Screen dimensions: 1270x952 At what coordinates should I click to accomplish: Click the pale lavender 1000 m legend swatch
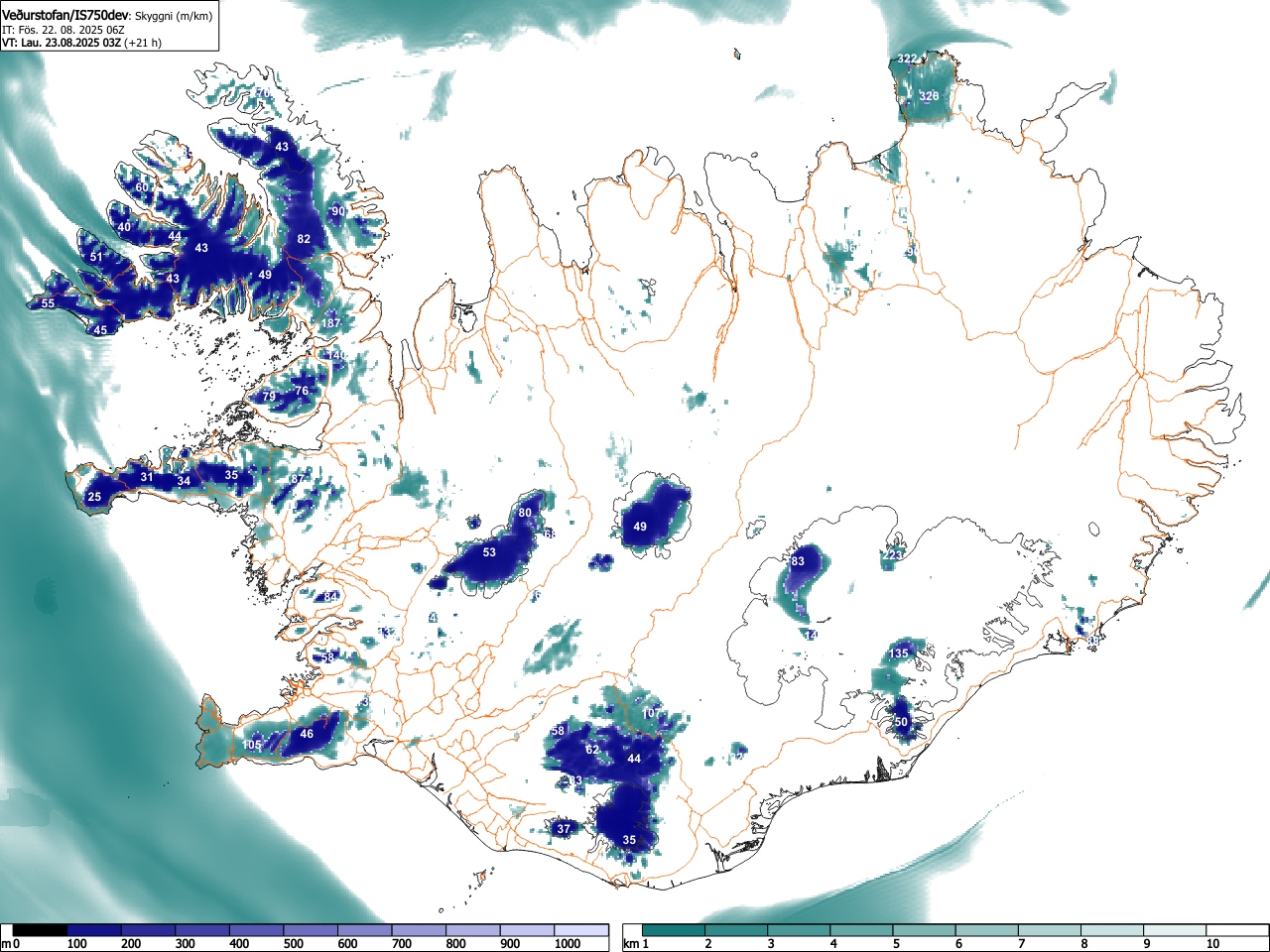pos(581,930)
